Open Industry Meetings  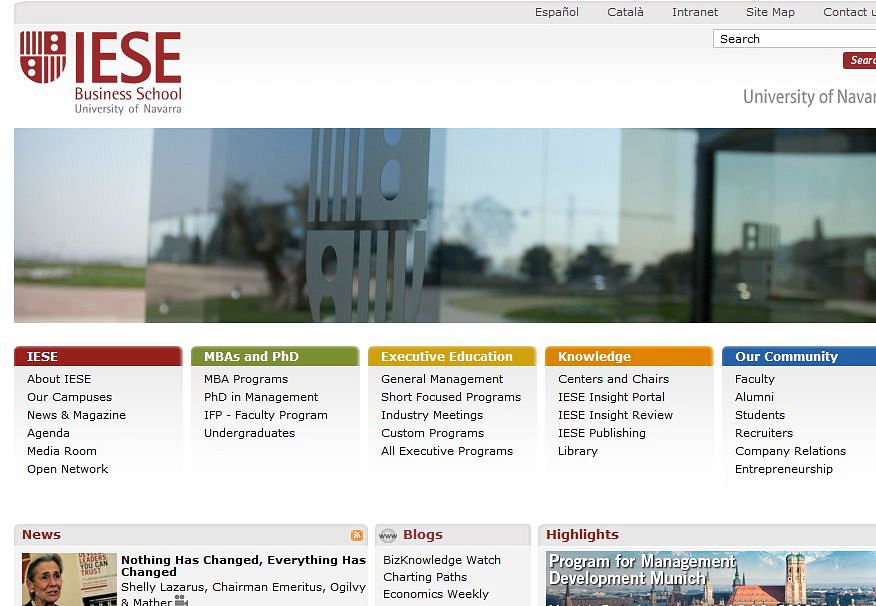pyautogui.click(x=432, y=415)
